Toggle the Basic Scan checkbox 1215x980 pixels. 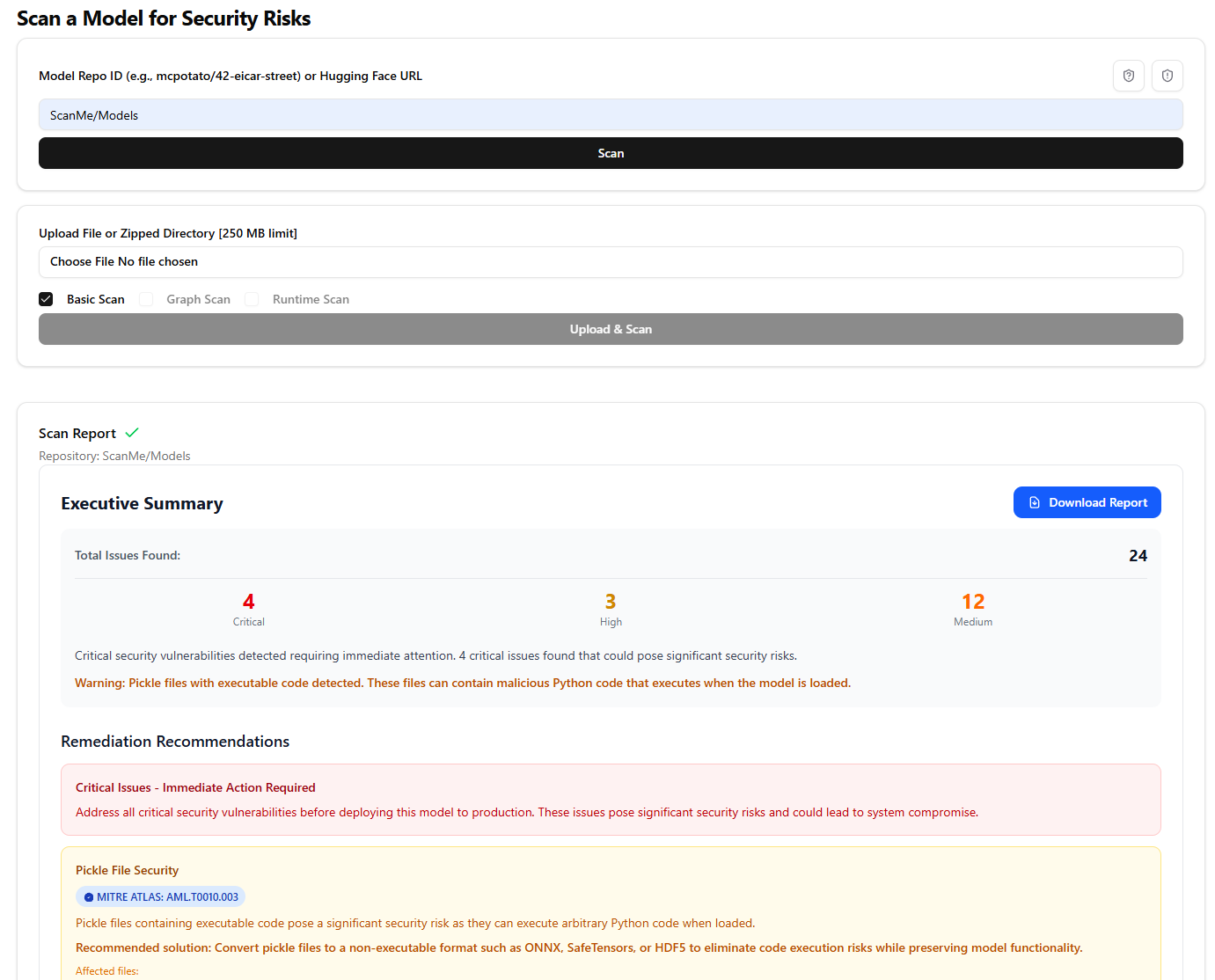pos(46,299)
